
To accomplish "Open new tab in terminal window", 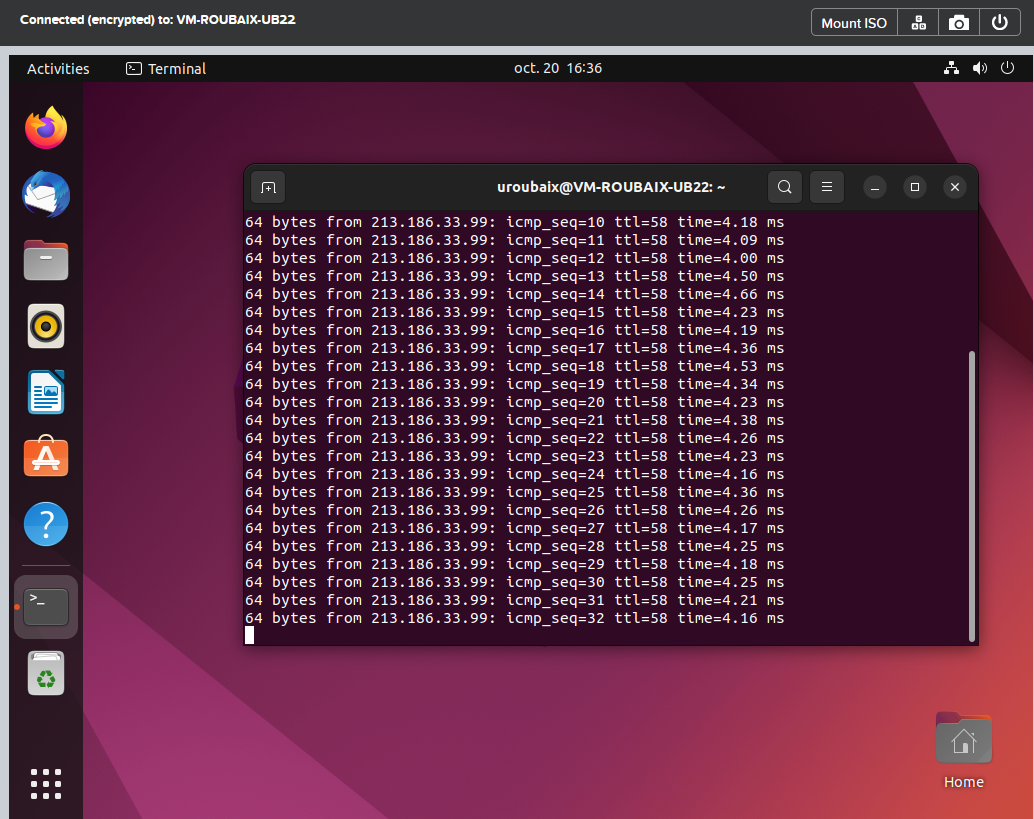I will click(x=267, y=187).
